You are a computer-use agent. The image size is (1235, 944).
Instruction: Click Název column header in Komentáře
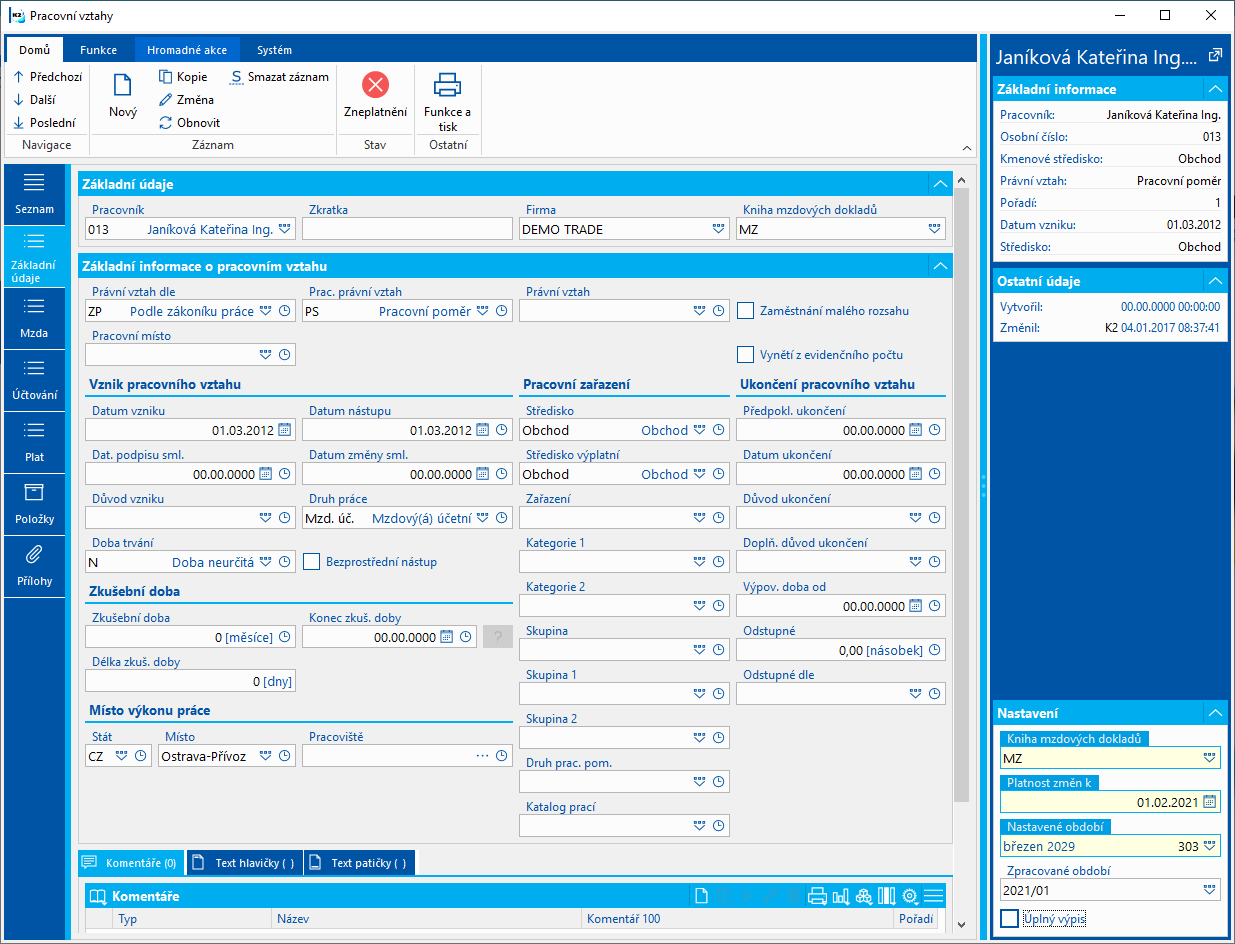(426, 918)
